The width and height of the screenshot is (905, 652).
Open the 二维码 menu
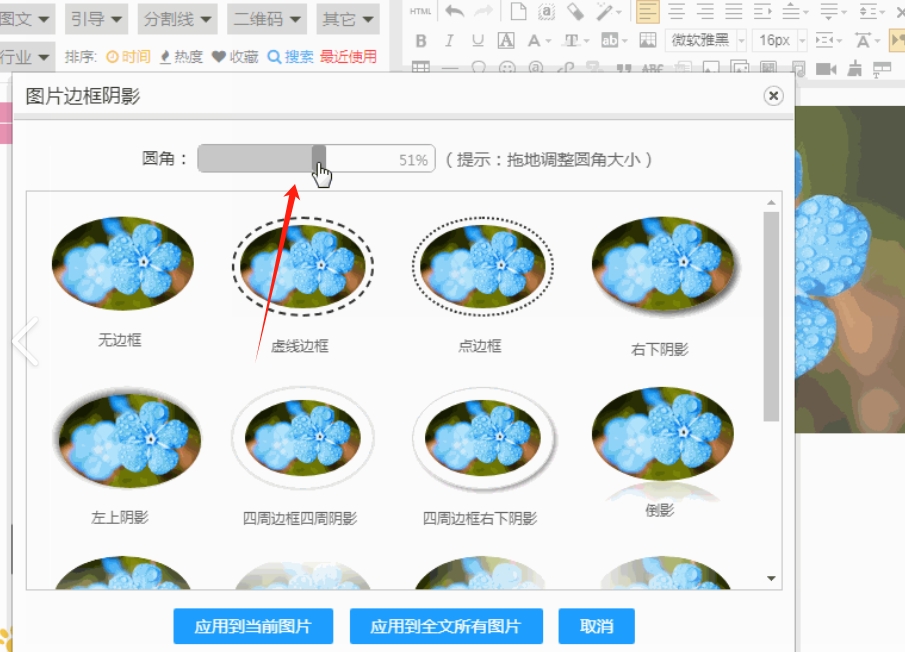coord(267,19)
